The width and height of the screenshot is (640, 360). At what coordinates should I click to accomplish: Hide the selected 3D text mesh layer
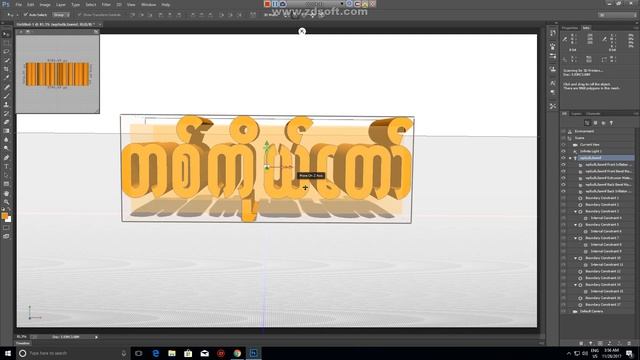[563, 158]
